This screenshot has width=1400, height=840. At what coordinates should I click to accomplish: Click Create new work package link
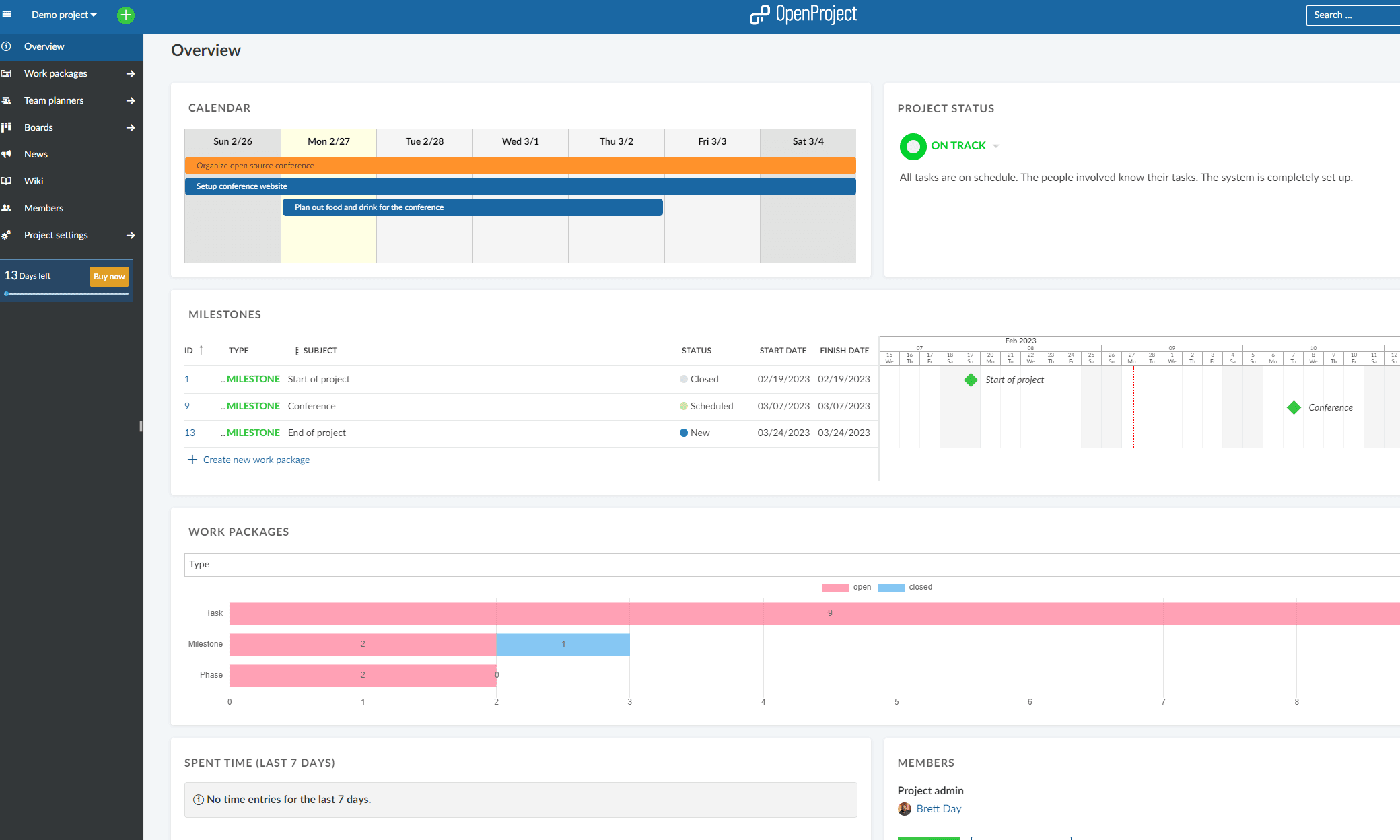[x=256, y=460]
